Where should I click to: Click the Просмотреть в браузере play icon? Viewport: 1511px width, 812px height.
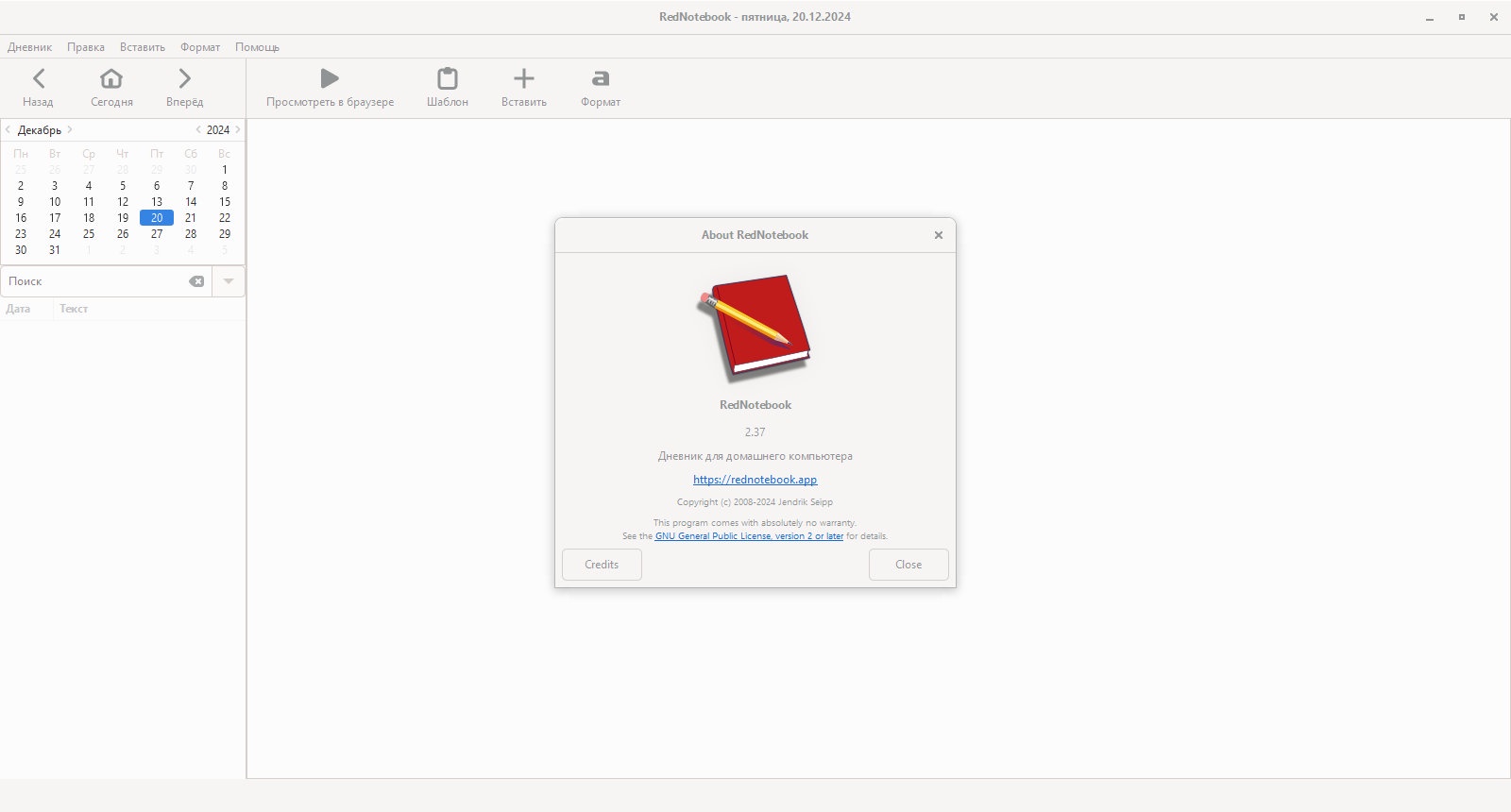point(330,78)
